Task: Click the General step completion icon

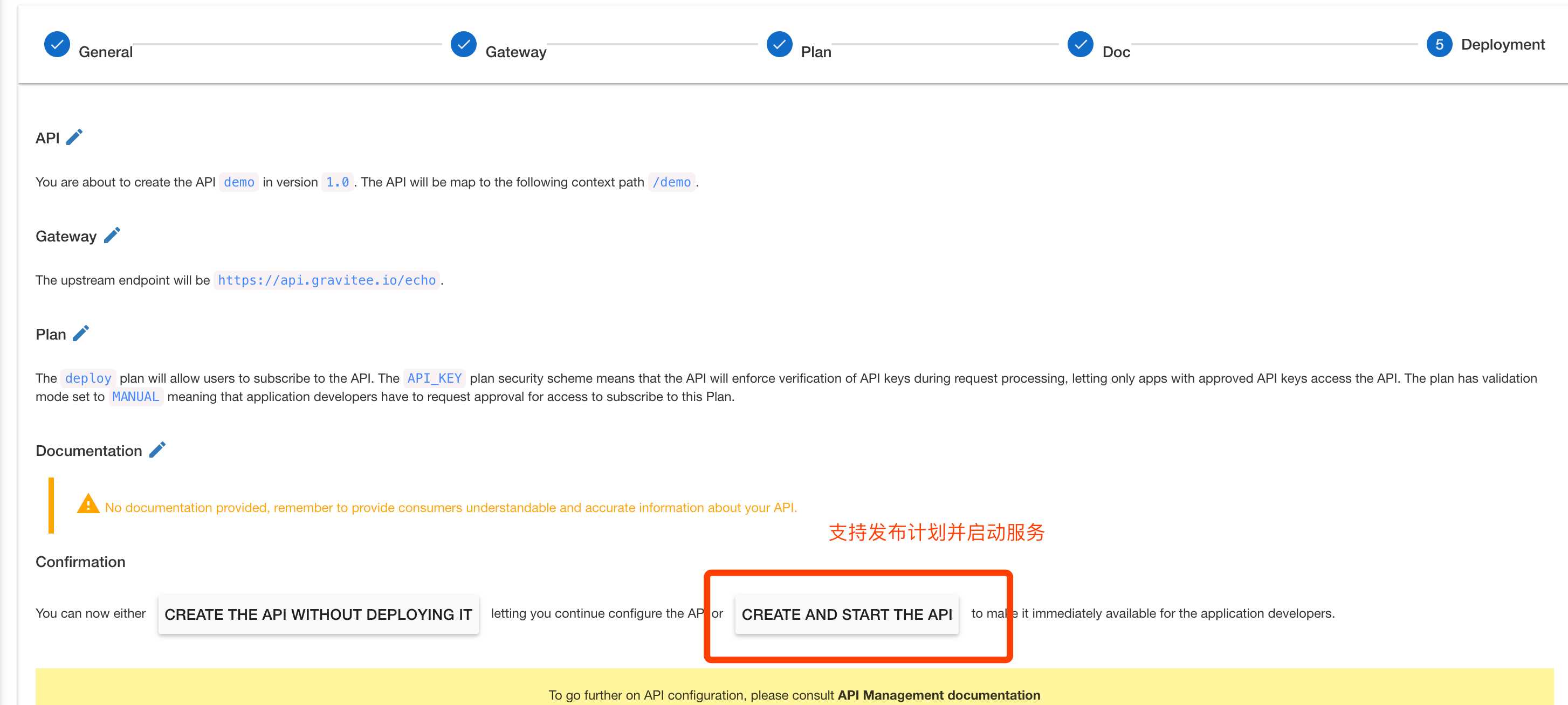Action: tap(58, 44)
